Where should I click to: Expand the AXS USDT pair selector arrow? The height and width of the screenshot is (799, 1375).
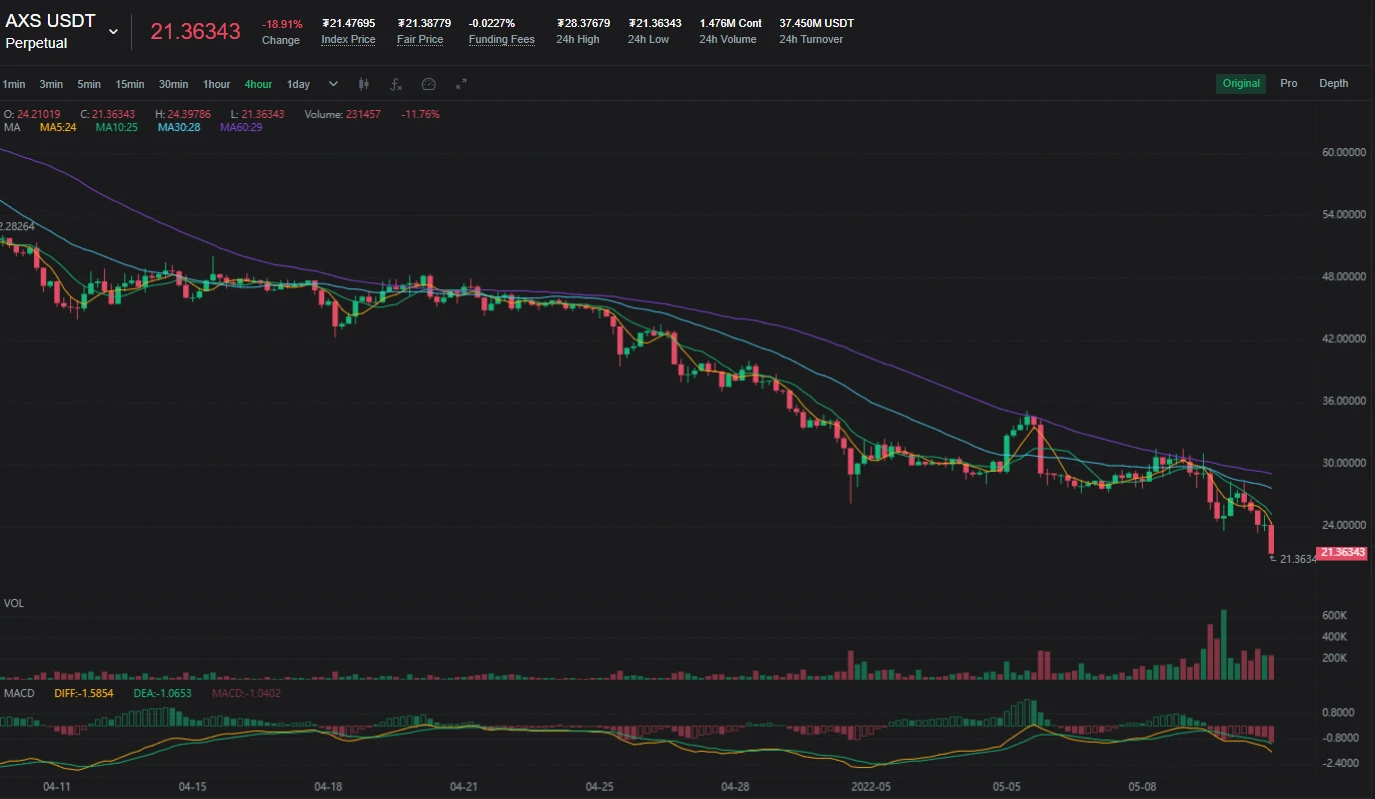(113, 32)
